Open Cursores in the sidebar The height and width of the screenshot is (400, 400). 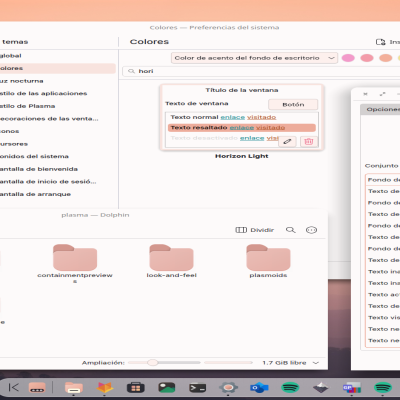[x=57, y=144]
